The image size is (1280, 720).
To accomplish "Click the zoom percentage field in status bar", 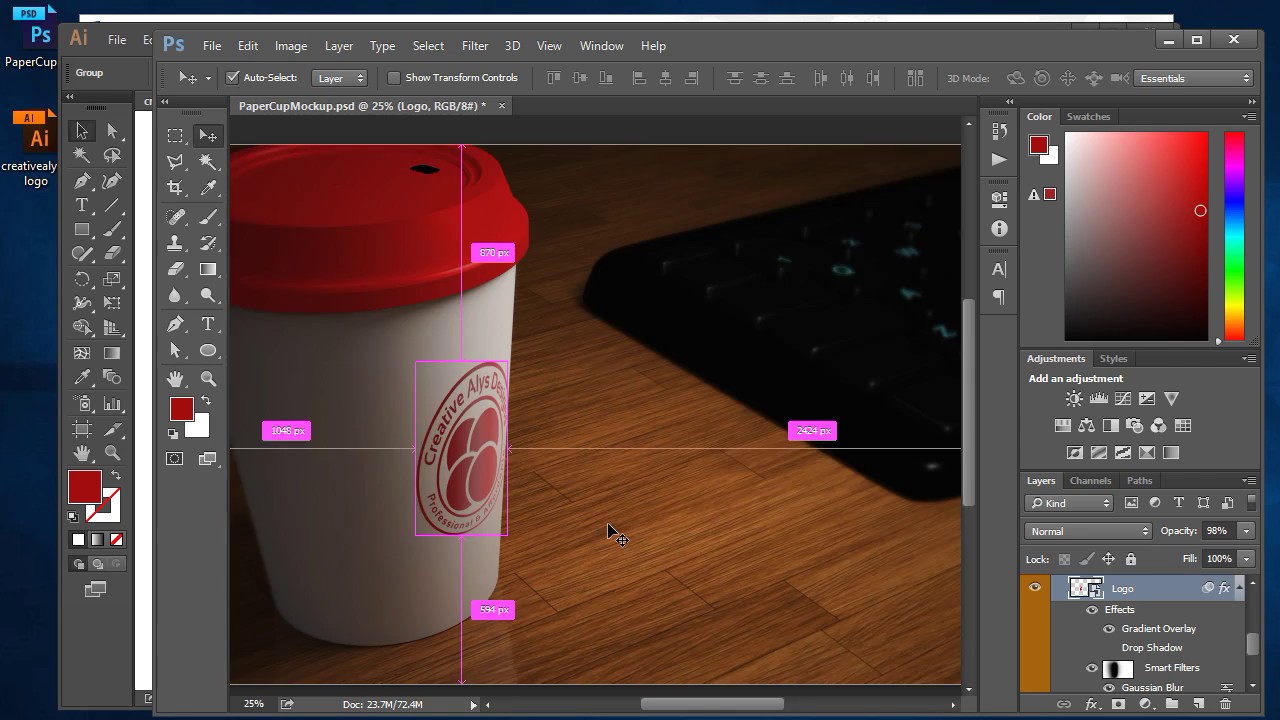I will click(x=254, y=705).
